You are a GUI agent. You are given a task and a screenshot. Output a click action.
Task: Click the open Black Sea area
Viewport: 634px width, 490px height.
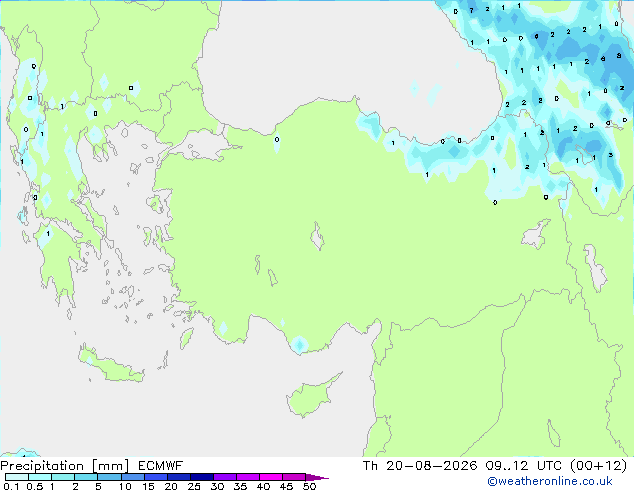click(344, 61)
